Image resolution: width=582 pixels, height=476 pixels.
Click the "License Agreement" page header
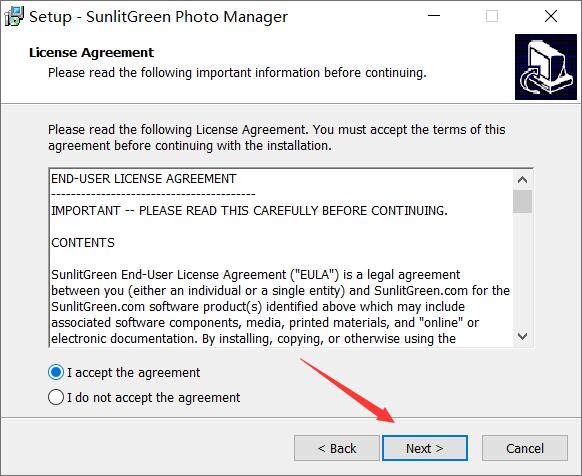91,52
